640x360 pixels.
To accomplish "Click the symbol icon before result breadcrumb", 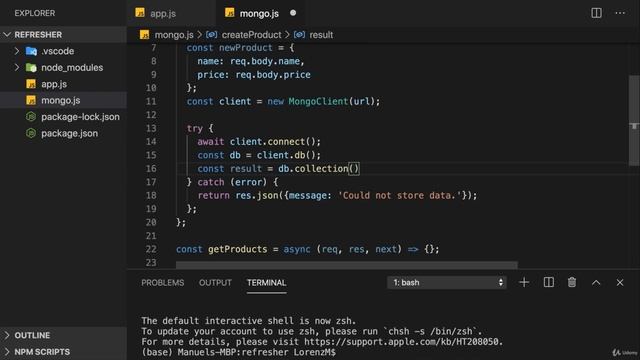I will coord(299,35).
